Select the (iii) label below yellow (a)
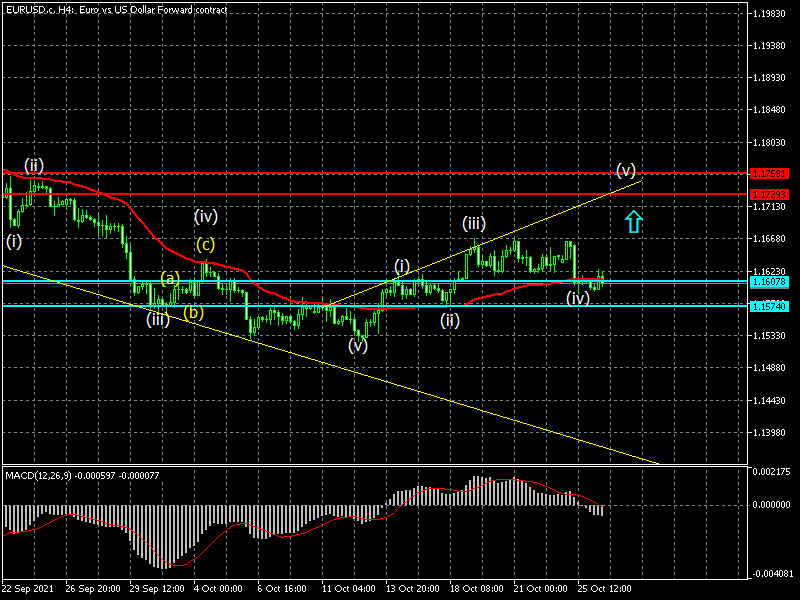This screenshot has width=800, height=600. click(158, 319)
